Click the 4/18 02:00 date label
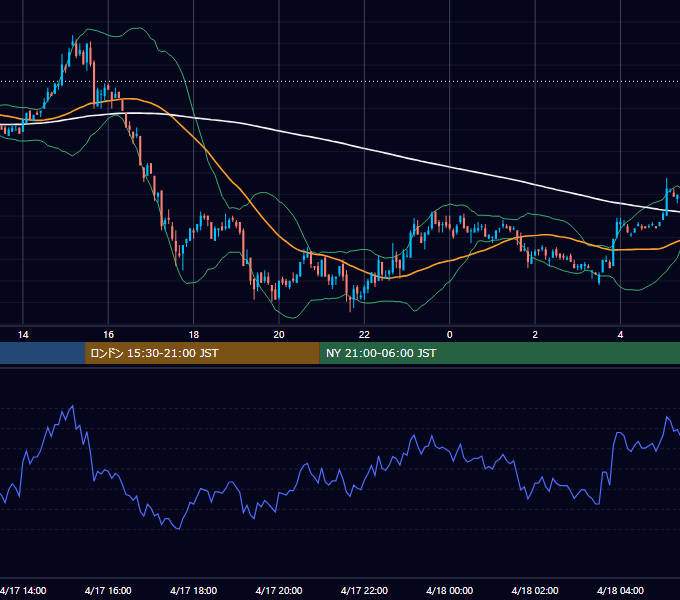 pyautogui.click(x=535, y=590)
